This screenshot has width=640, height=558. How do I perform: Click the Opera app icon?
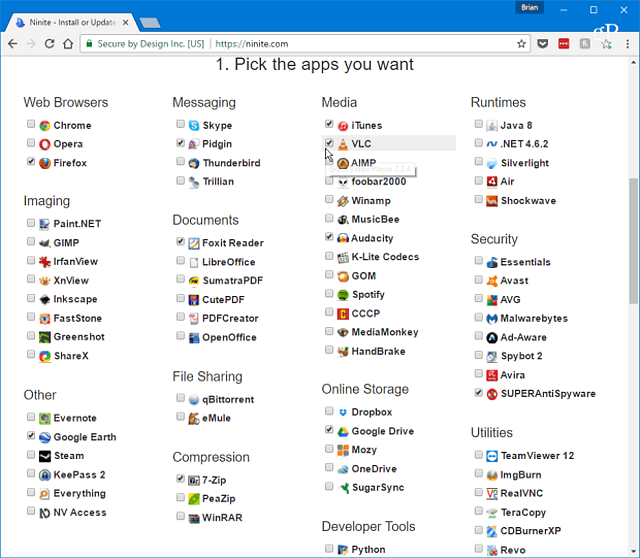click(x=44, y=144)
